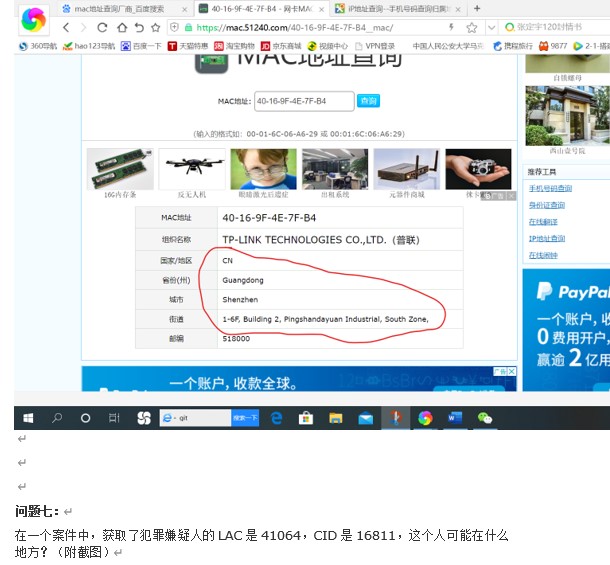Click the MAC地址 input field
The image size is (610, 565).
[304, 101]
